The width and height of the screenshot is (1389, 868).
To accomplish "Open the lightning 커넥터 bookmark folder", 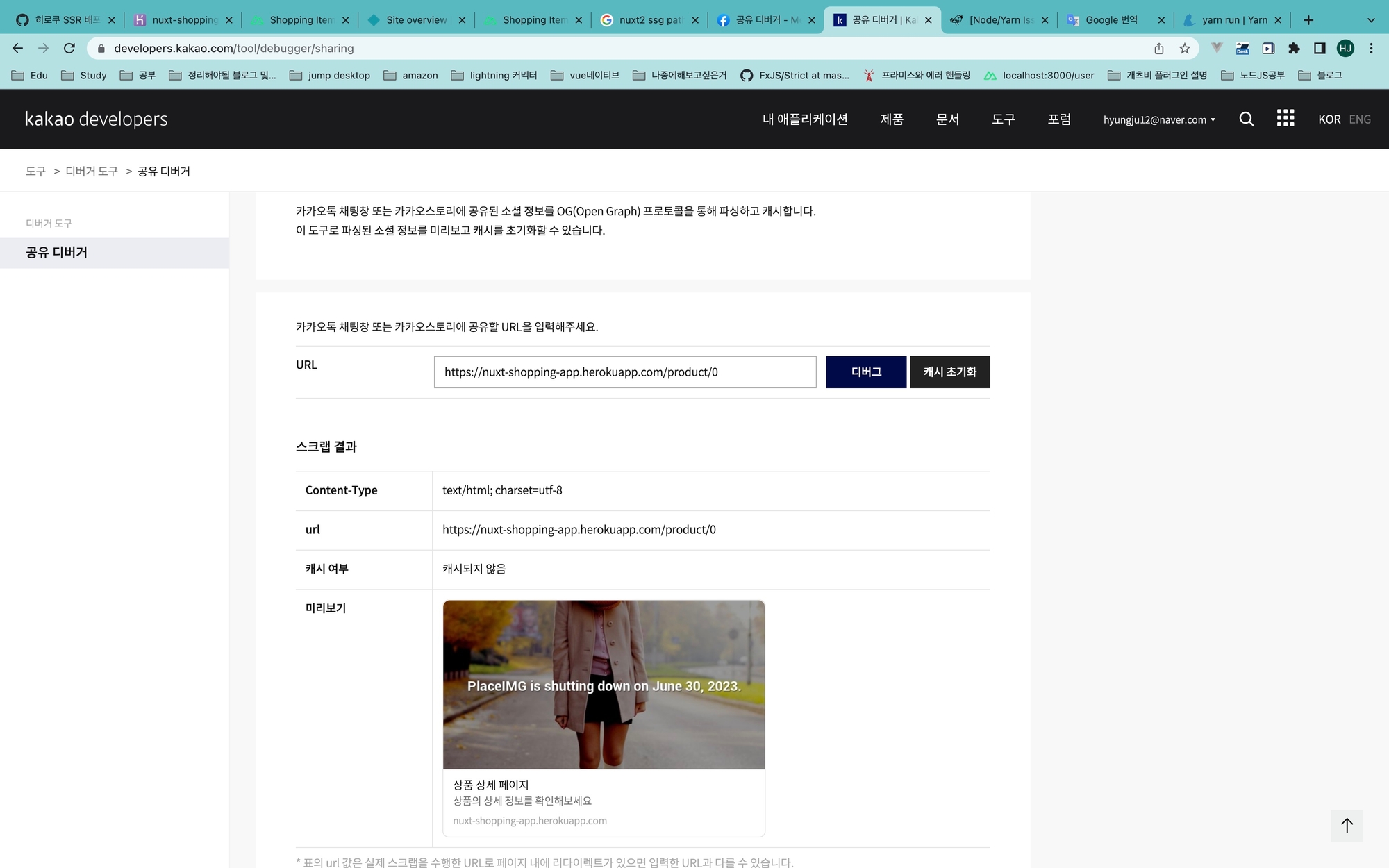I will click(x=494, y=75).
